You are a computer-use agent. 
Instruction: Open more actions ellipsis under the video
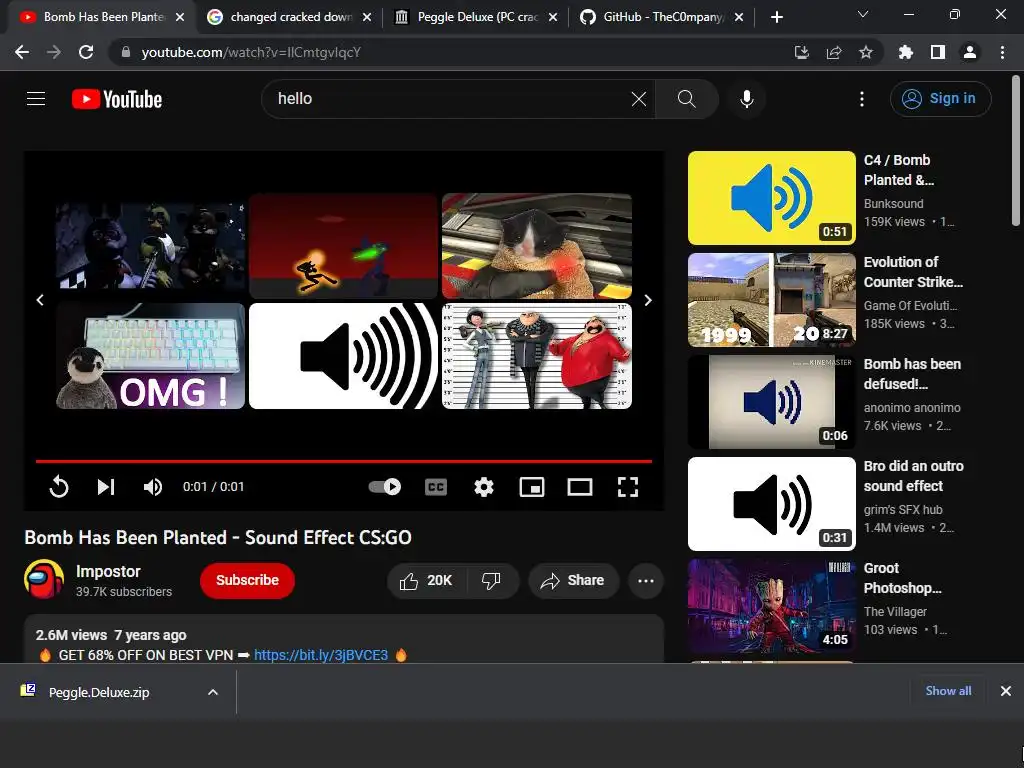(646, 581)
